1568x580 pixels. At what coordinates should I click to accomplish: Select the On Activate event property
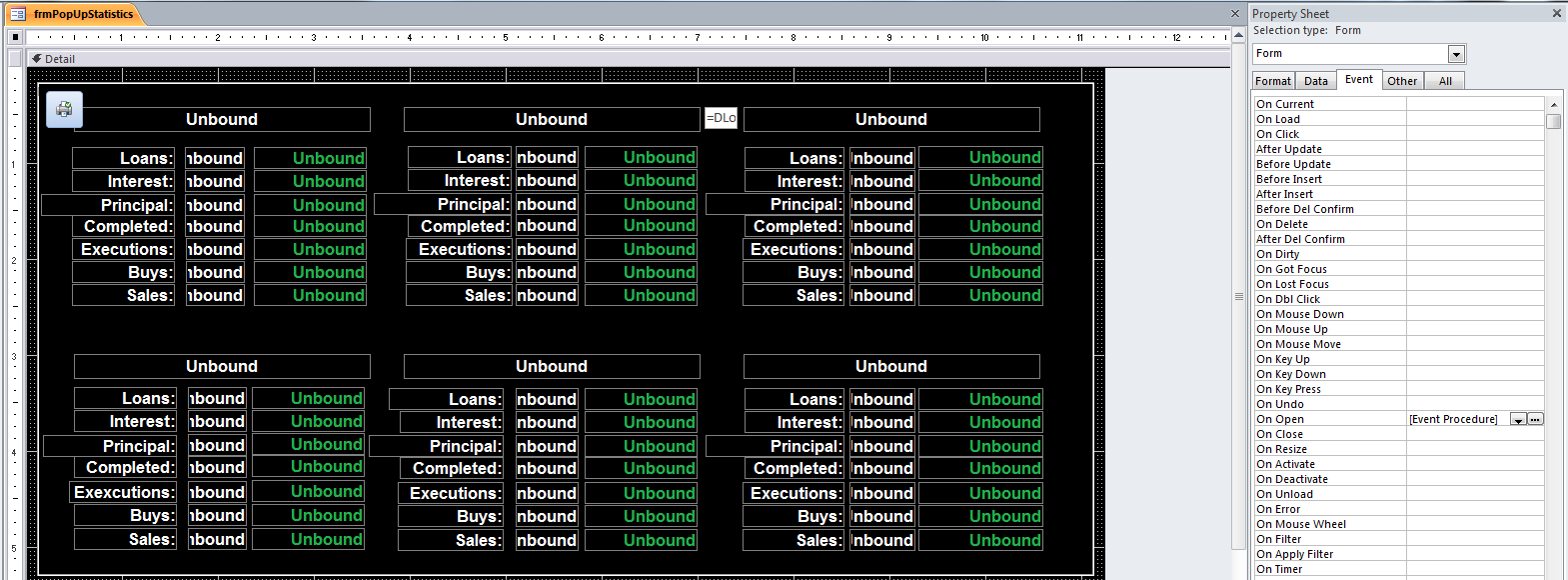pyautogui.click(x=1399, y=464)
